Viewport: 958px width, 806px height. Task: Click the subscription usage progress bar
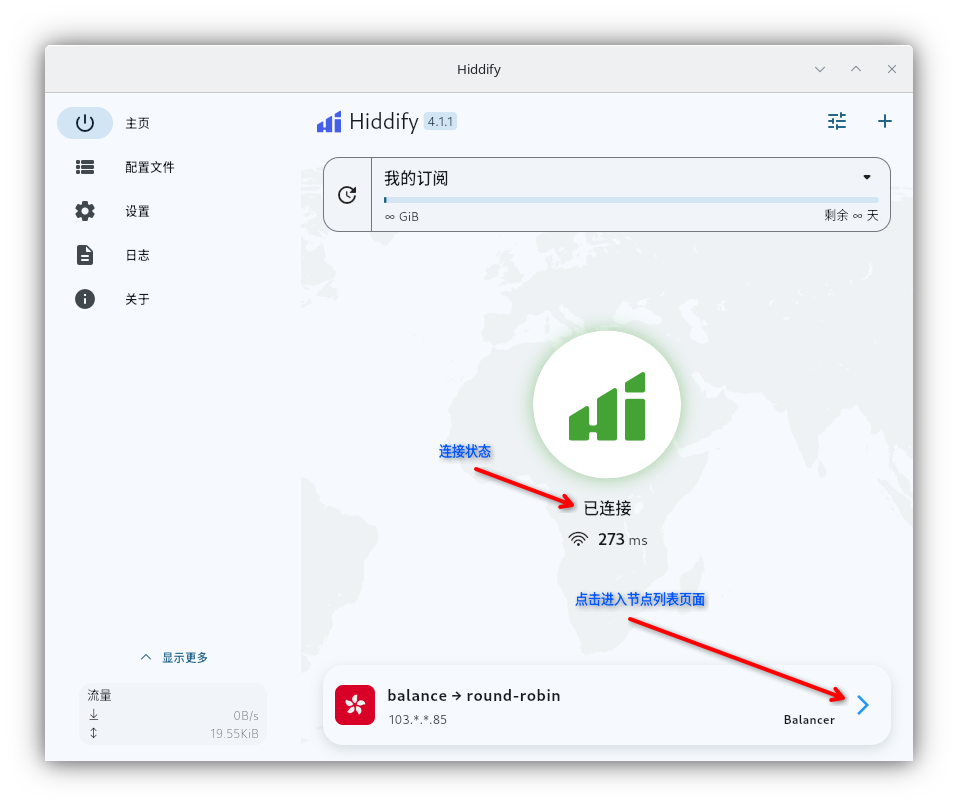630,200
